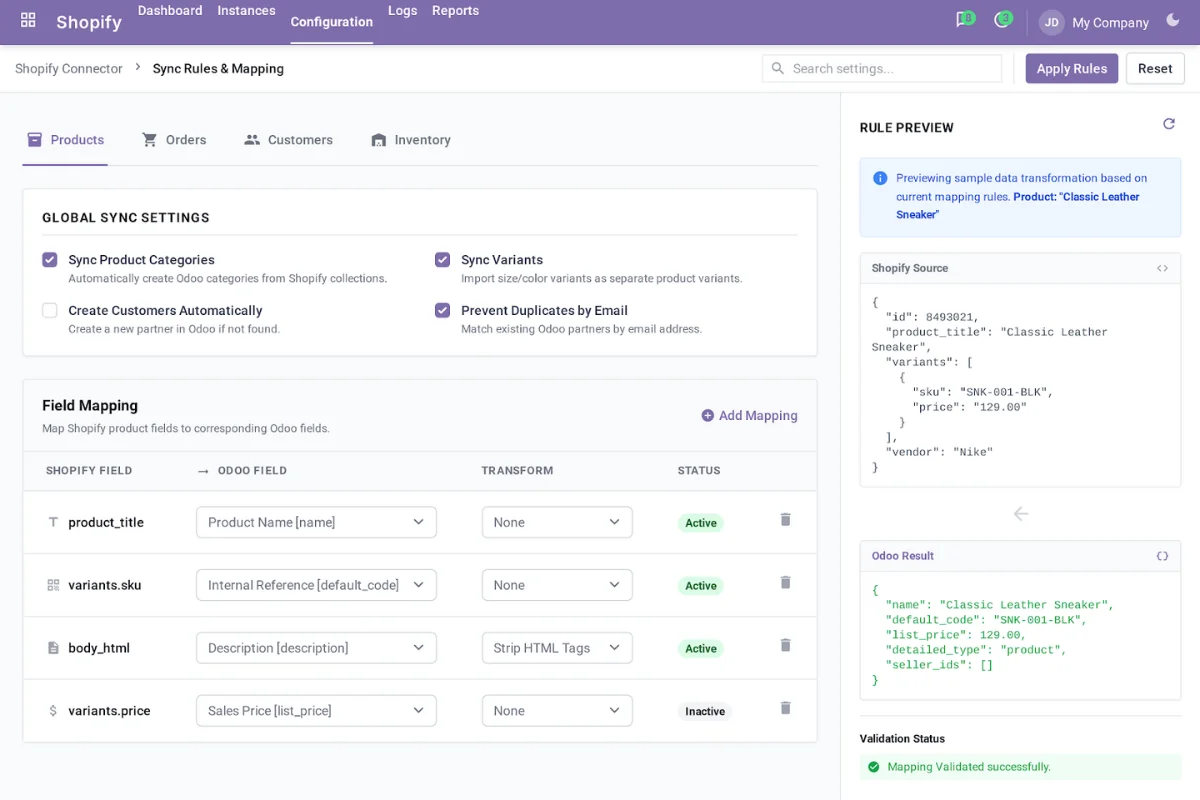
Task: Click the STATUS column header
Action: coord(699,470)
